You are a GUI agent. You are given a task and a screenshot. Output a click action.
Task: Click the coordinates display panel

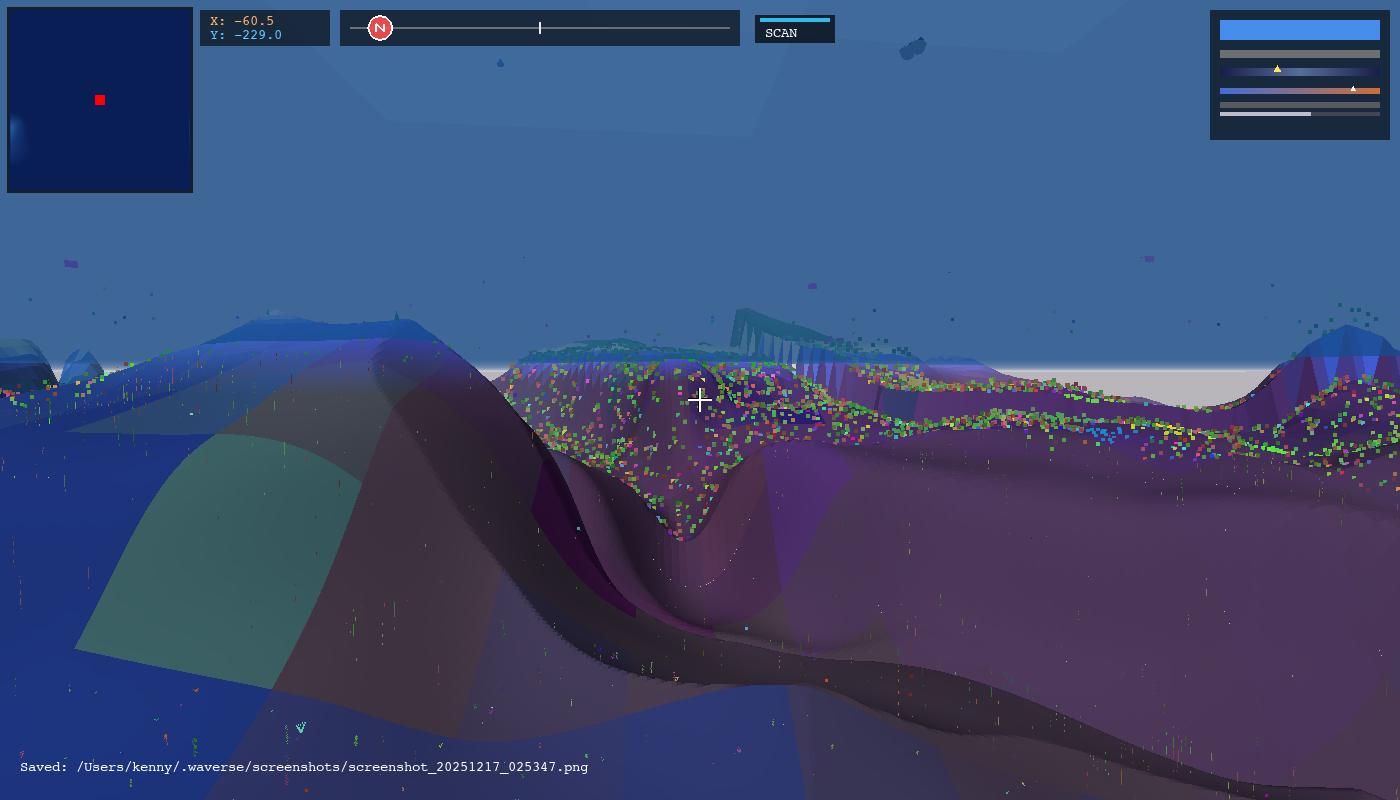264,28
